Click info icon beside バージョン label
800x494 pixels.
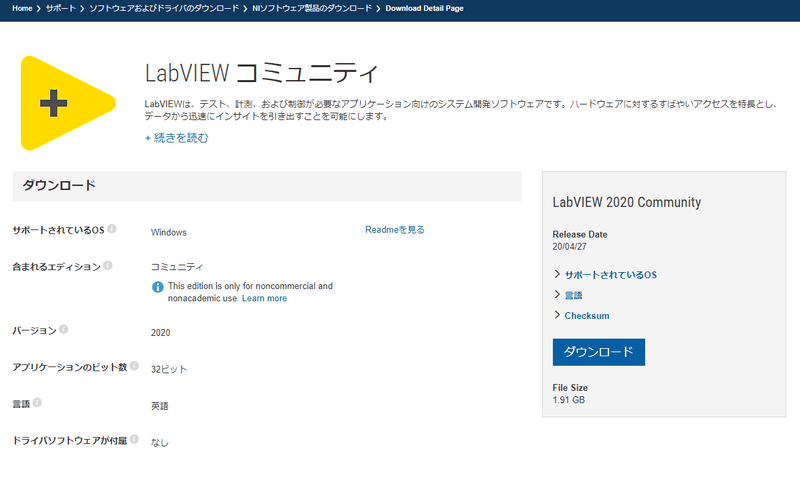[x=63, y=329]
